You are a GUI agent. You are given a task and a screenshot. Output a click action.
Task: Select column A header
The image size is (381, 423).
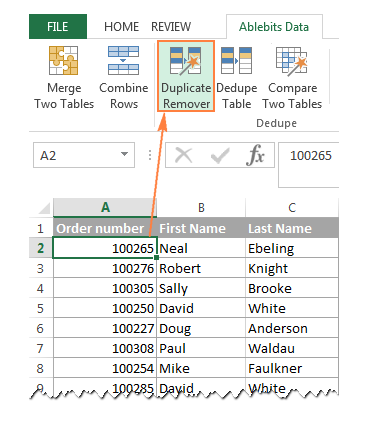point(105,207)
